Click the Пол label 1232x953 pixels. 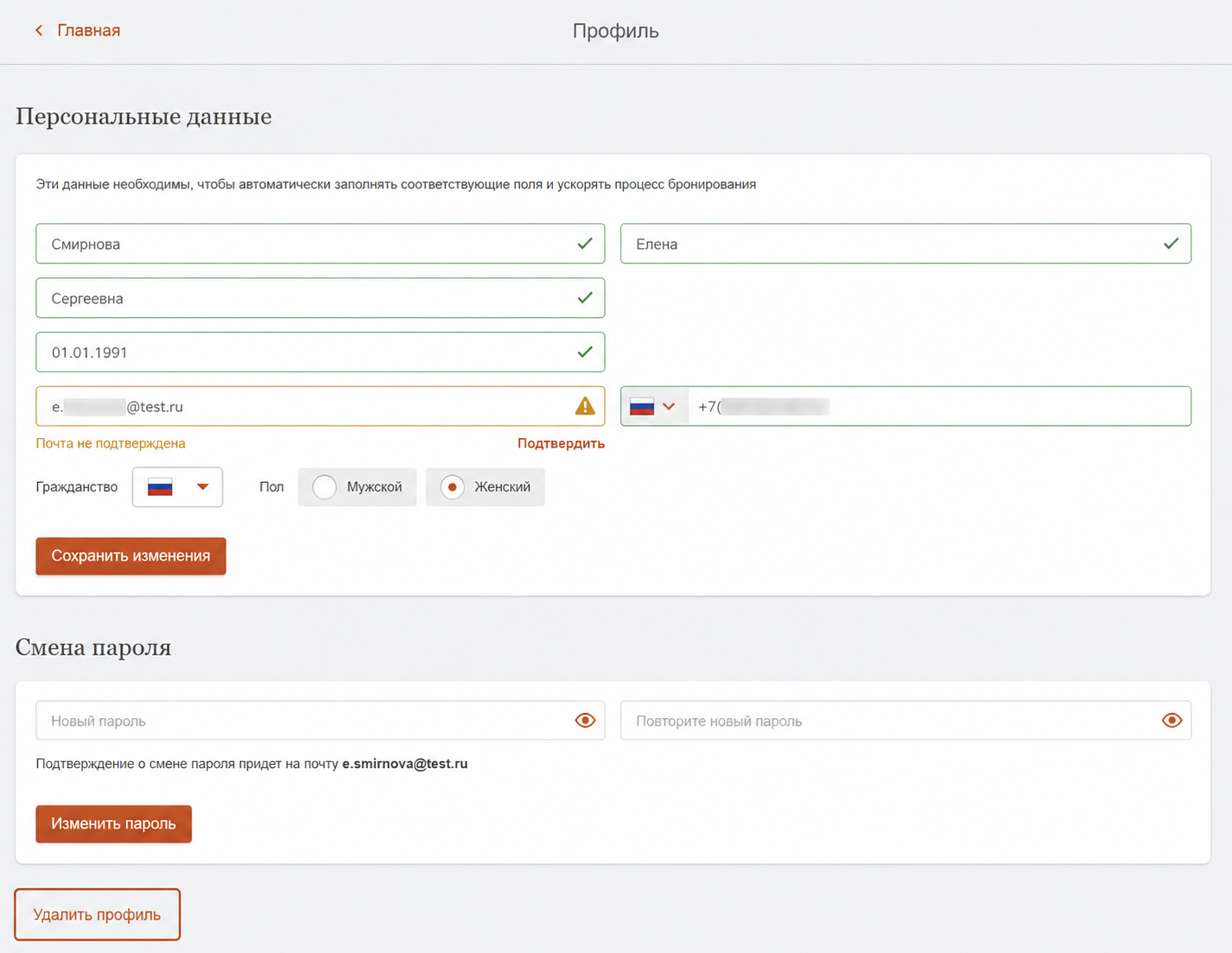pos(271,487)
